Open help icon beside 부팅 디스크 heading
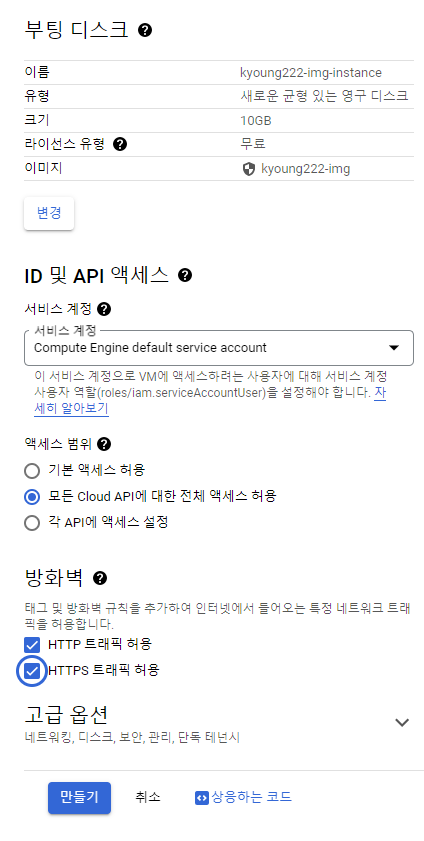 coord(145,30)
